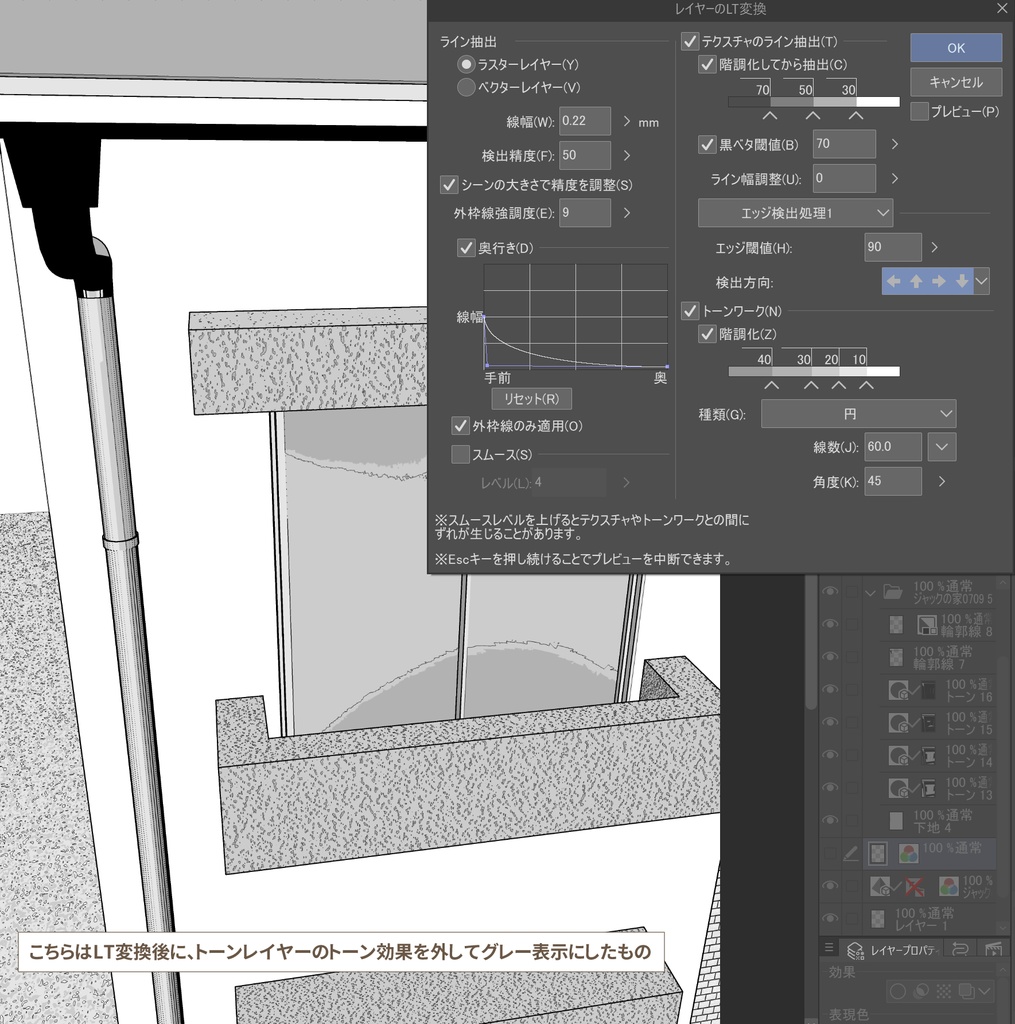Click the レイヤープロパティ stacked-layers icon
The height and width of the screenshot is (1024, 1015).
click(855, 950)
